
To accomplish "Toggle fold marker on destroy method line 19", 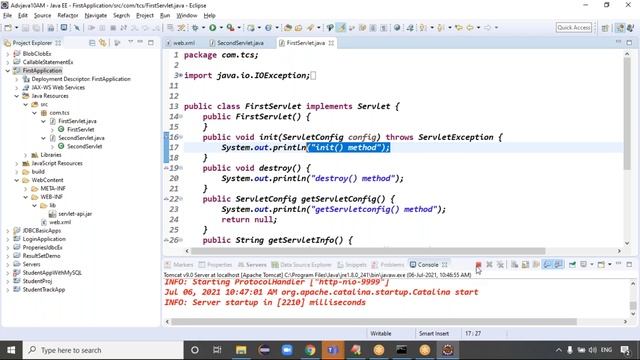I will point(181,168).
